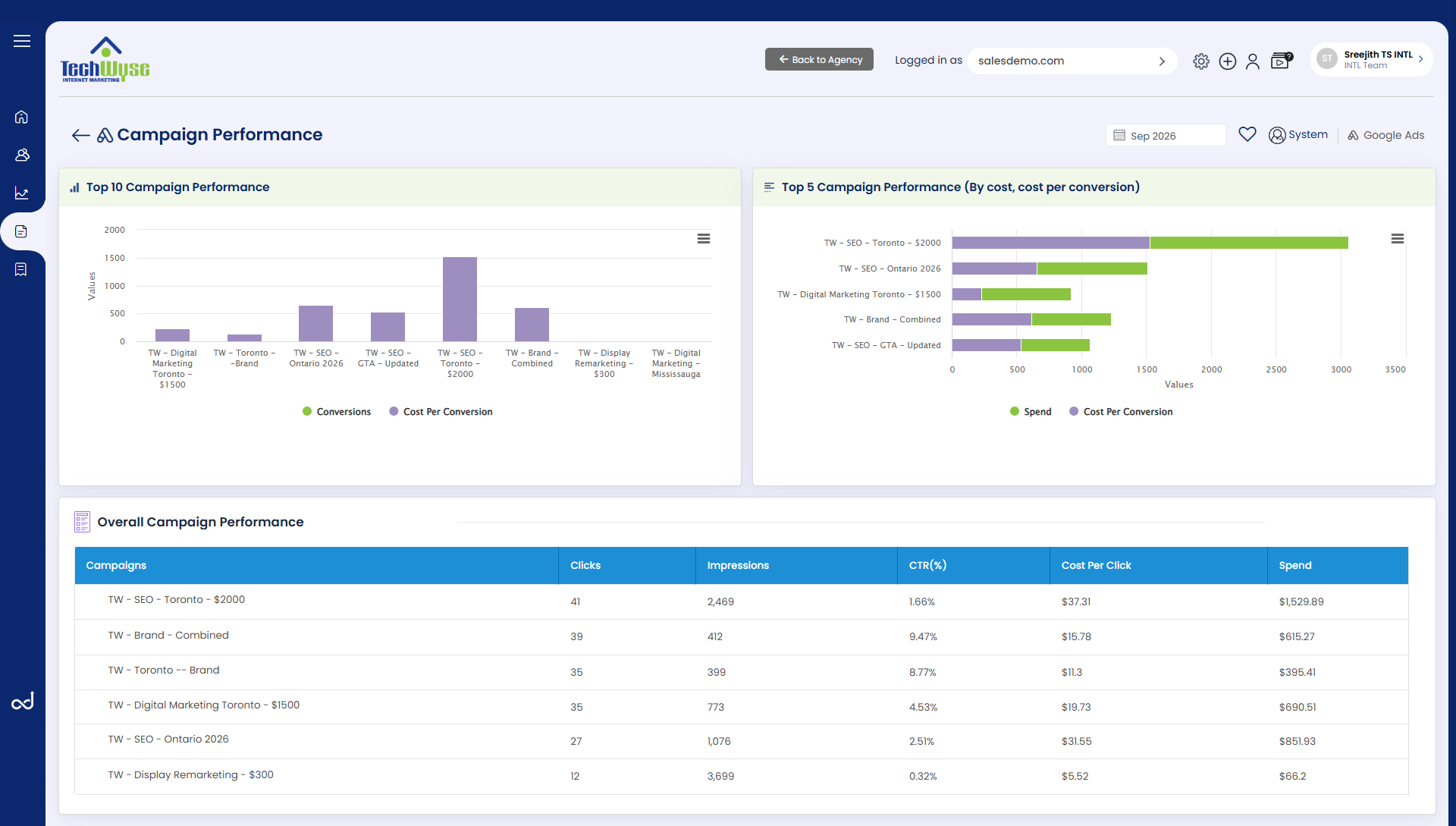Image resolution: width=1456 pixels, height=826 pixels.
Task: Open the settings gear icon in the header
Action: (x=1201, y=61)
